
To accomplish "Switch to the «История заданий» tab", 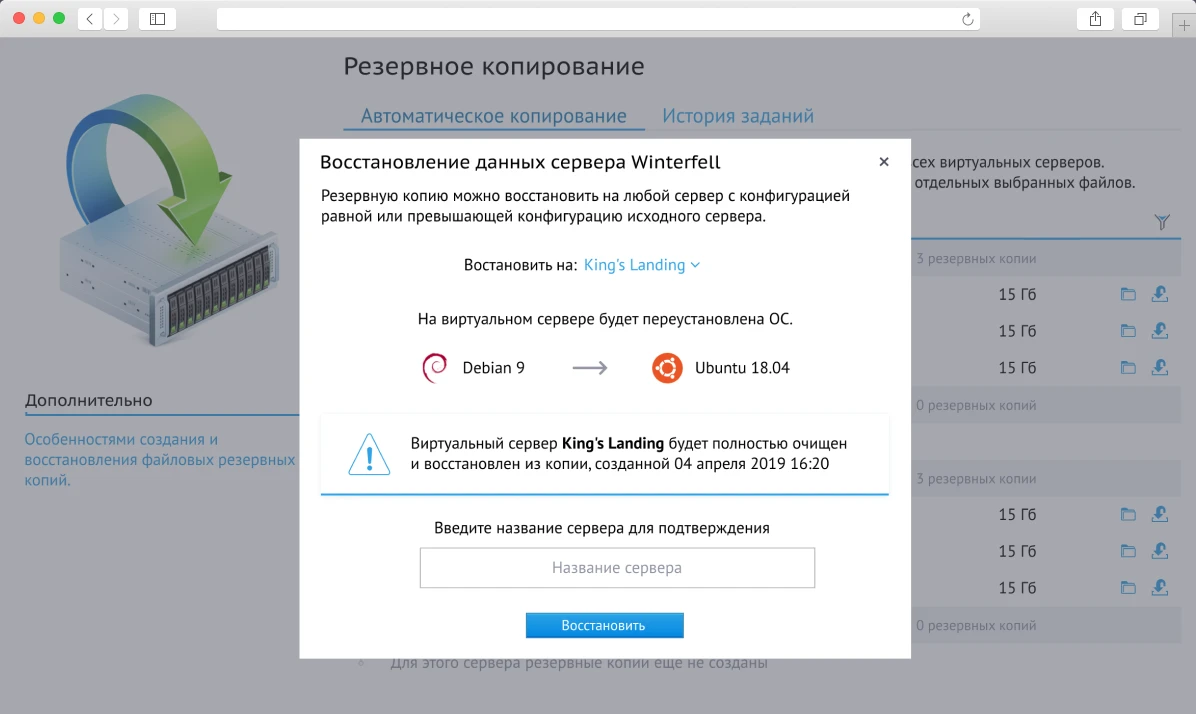I will 737,115.
